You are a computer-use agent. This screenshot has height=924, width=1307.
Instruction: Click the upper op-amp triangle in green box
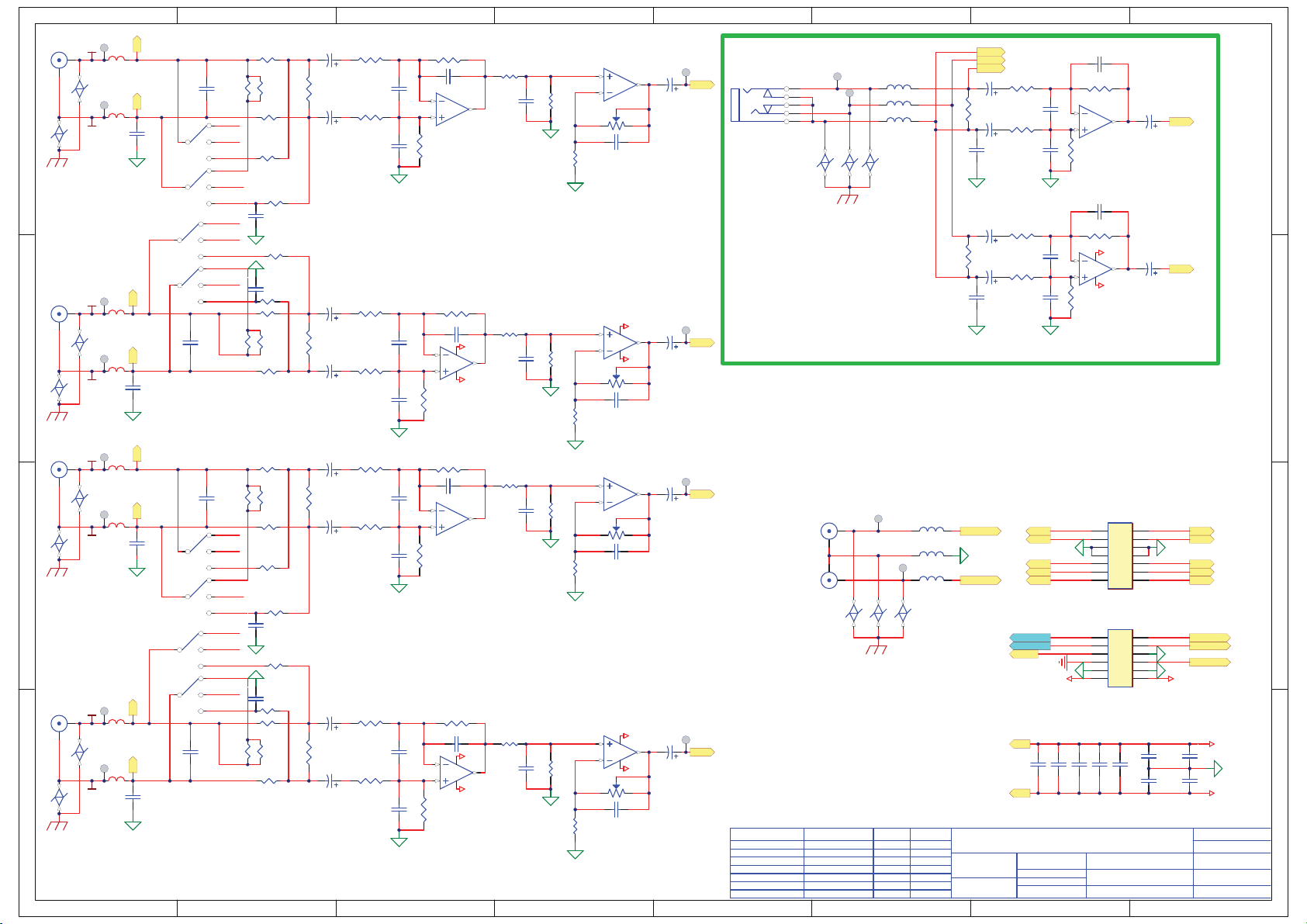click(1094, 122)
